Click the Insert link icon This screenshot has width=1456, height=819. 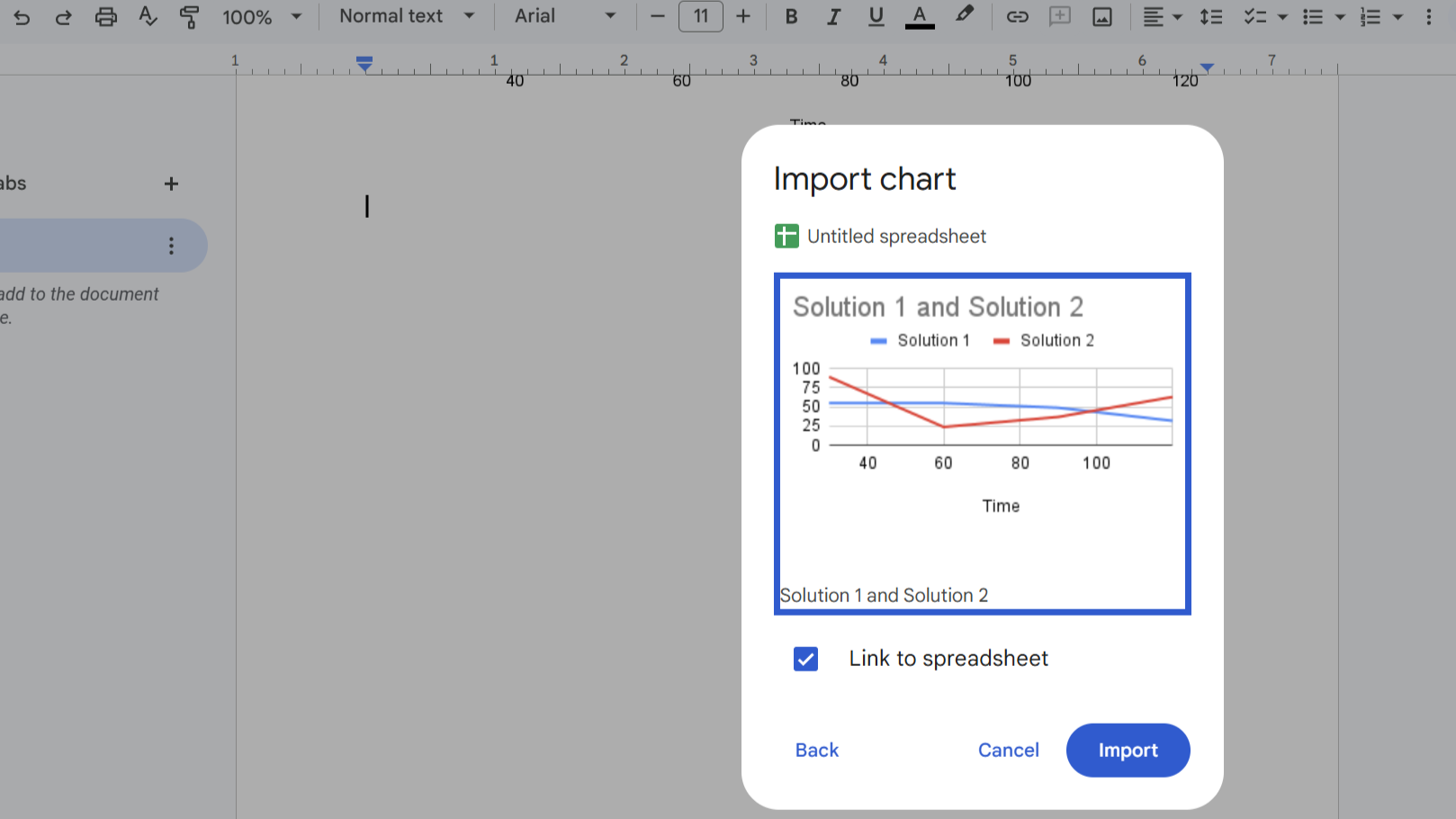pos(1017,17)
